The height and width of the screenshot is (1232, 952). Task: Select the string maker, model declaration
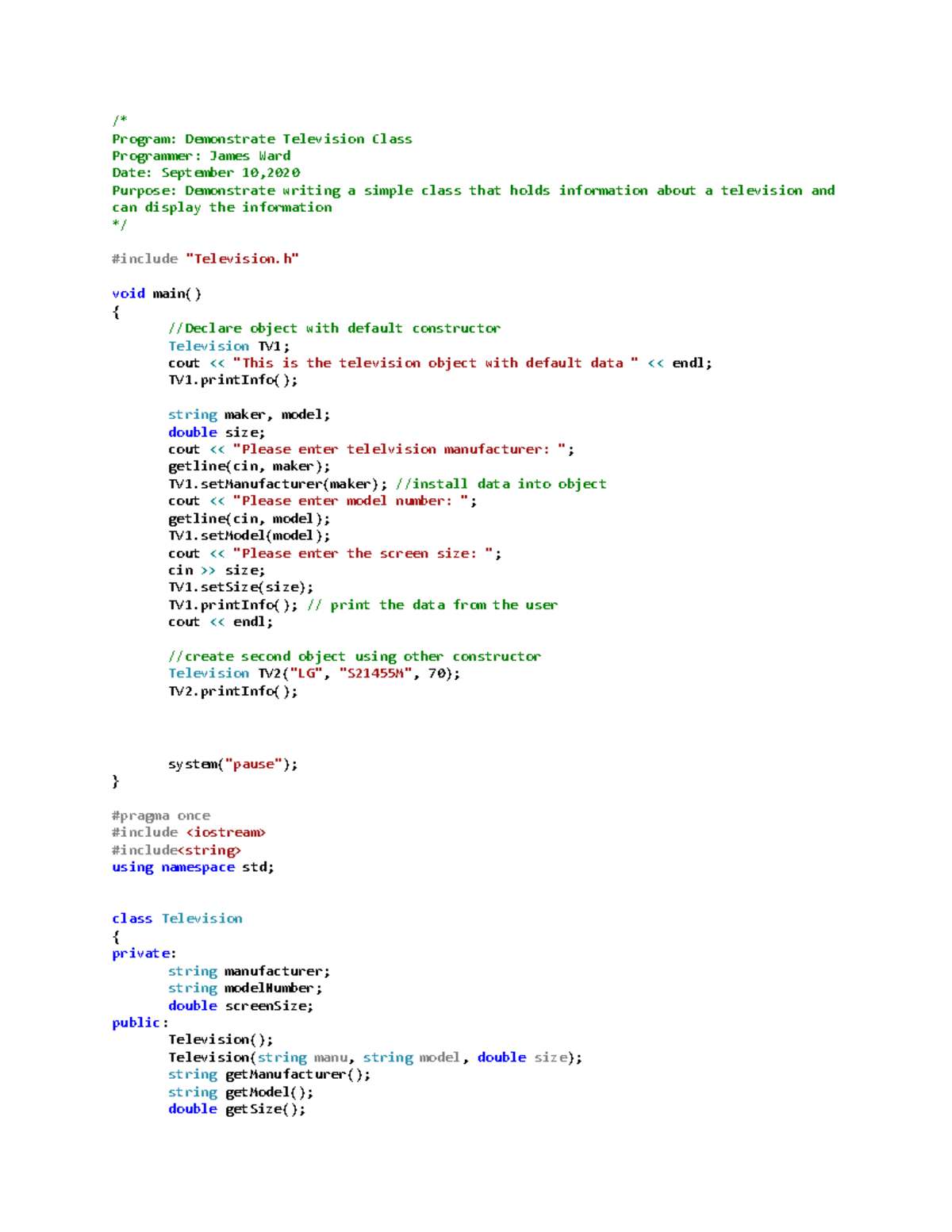[249, 414]
